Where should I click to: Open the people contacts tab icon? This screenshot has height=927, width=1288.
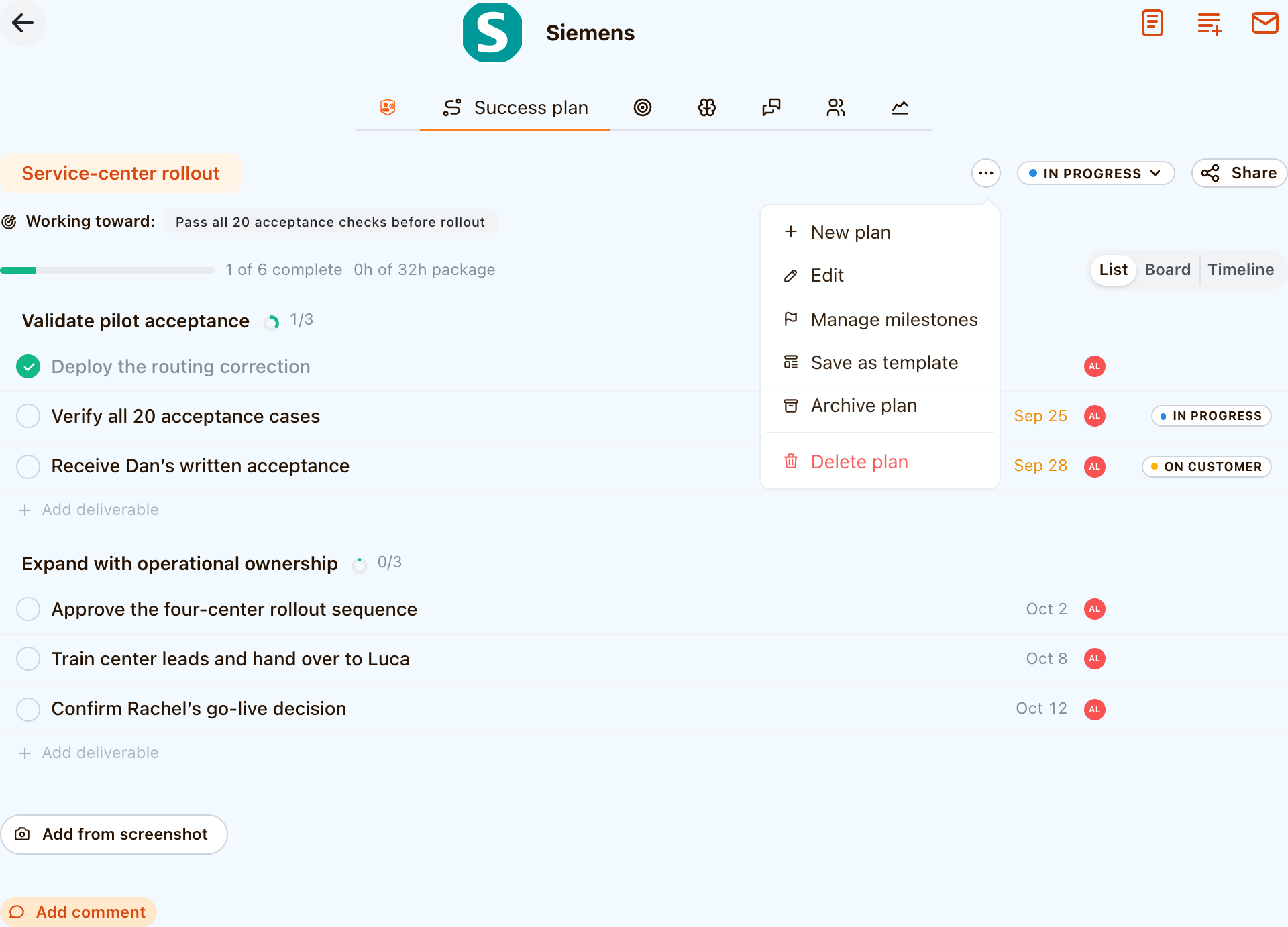coord(836,107)
